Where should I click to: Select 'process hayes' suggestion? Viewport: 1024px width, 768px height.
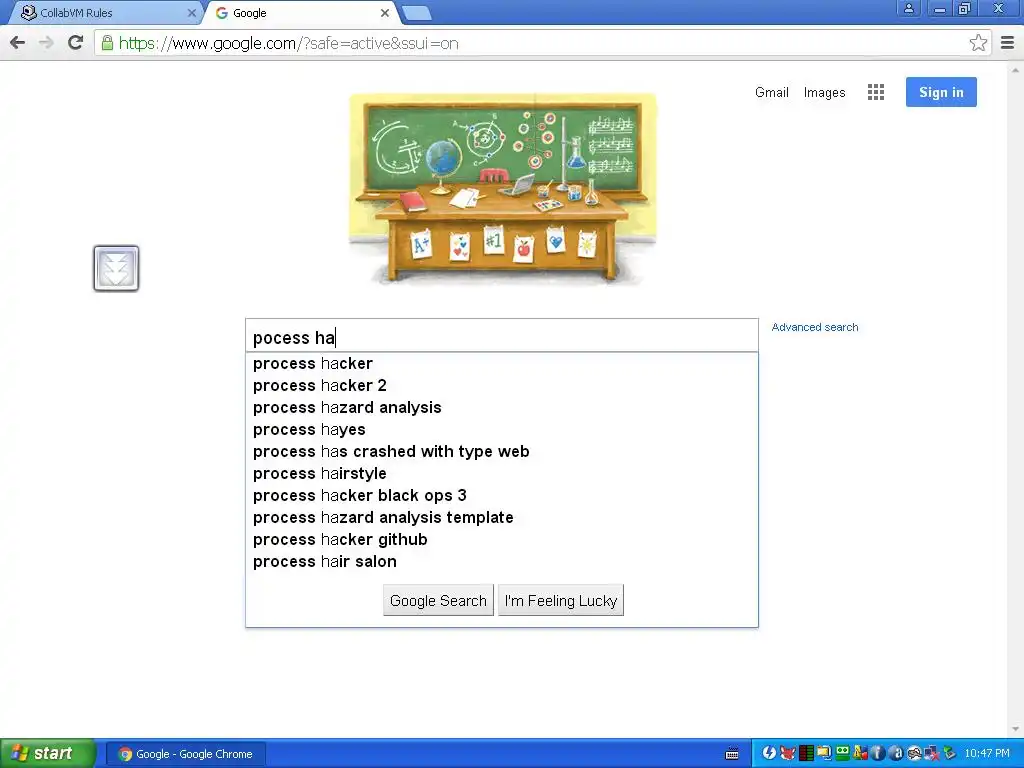(x=502, y=430)
